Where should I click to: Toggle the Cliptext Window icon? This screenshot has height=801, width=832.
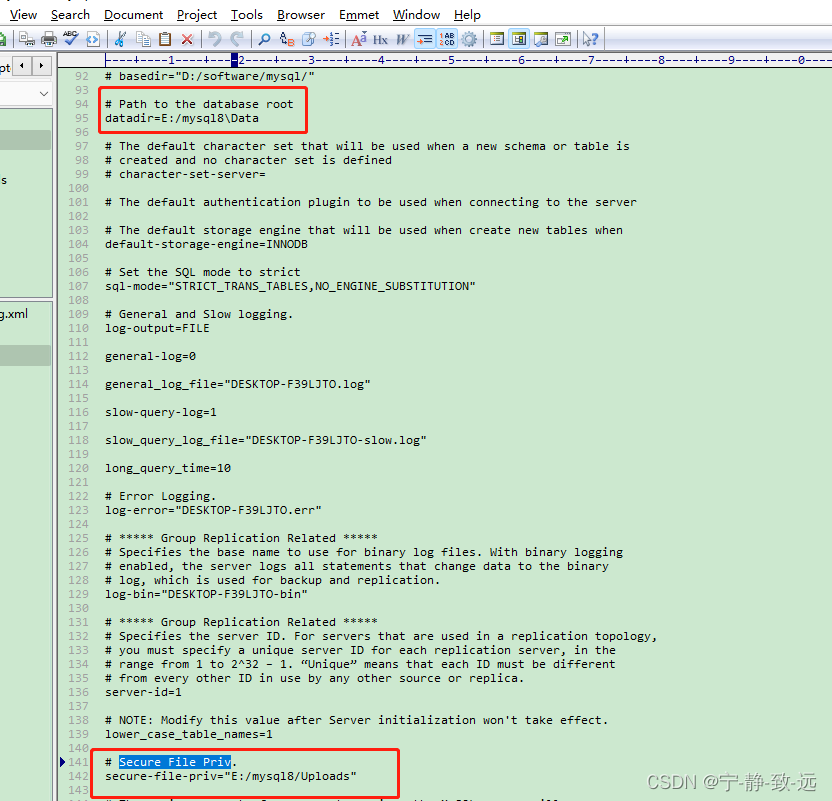click(x=519, y=39)
